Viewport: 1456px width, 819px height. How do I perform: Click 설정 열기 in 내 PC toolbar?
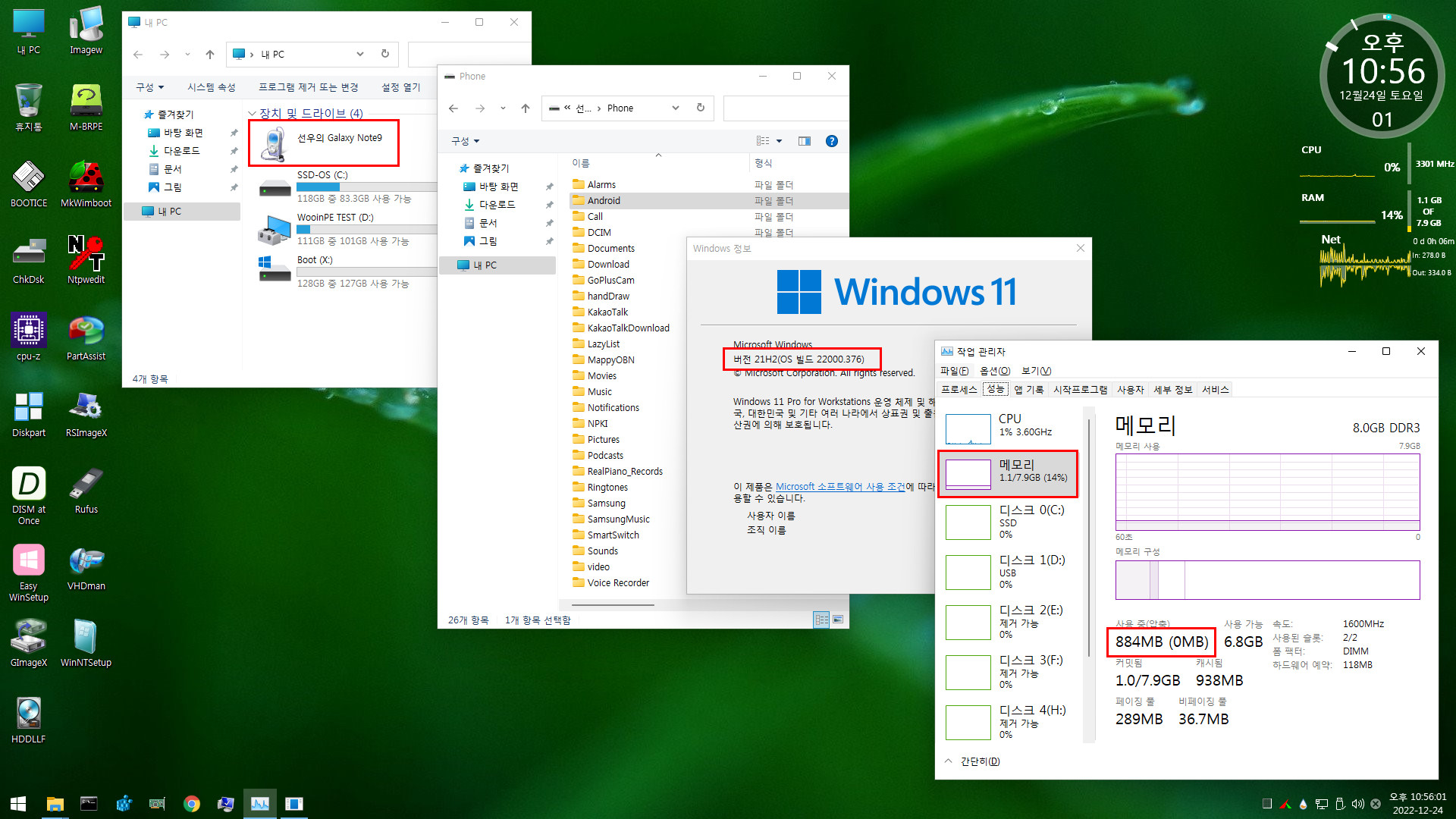point(401,87)
